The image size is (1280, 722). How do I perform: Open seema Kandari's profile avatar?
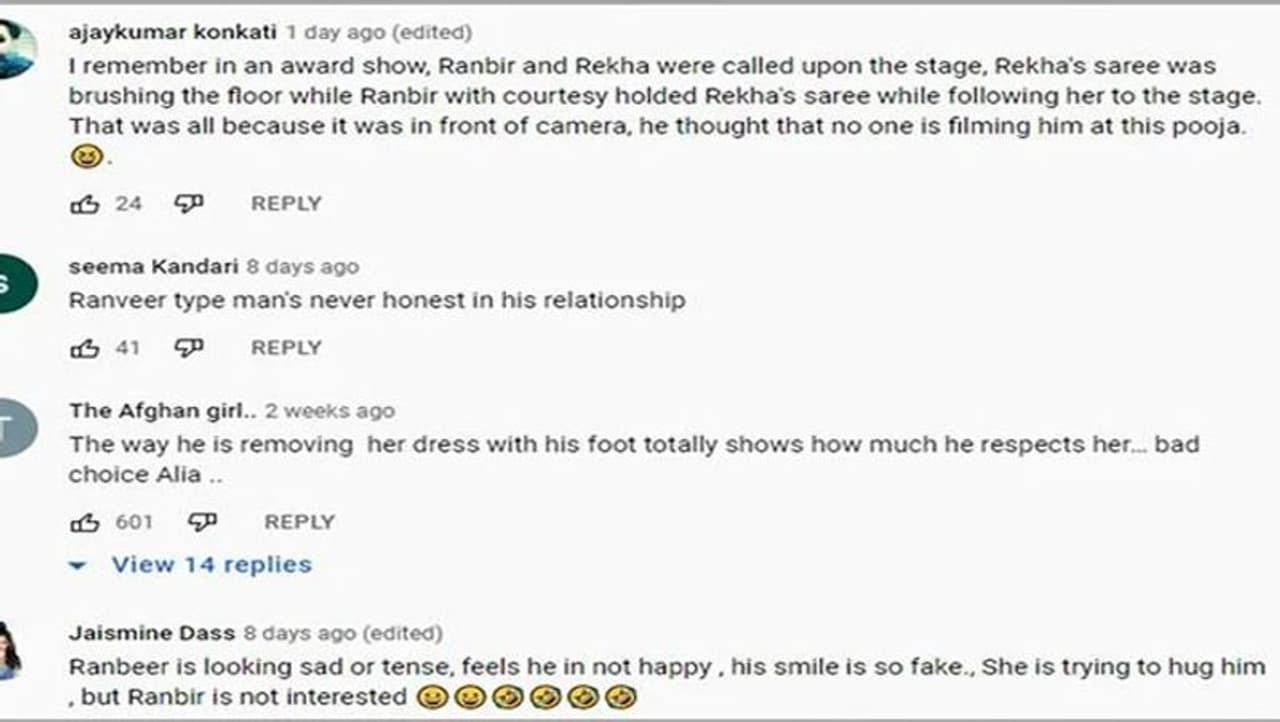click(x=14, y=284)
